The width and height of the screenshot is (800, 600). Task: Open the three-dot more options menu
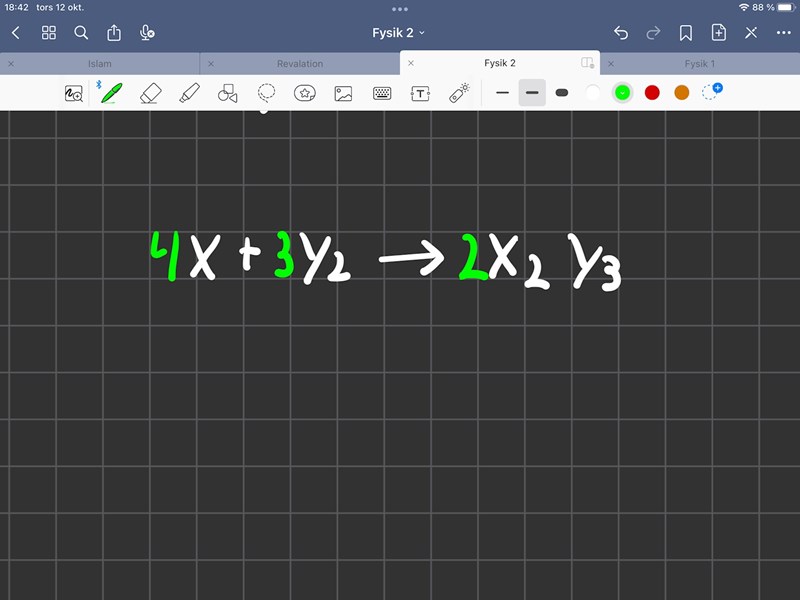783,33
